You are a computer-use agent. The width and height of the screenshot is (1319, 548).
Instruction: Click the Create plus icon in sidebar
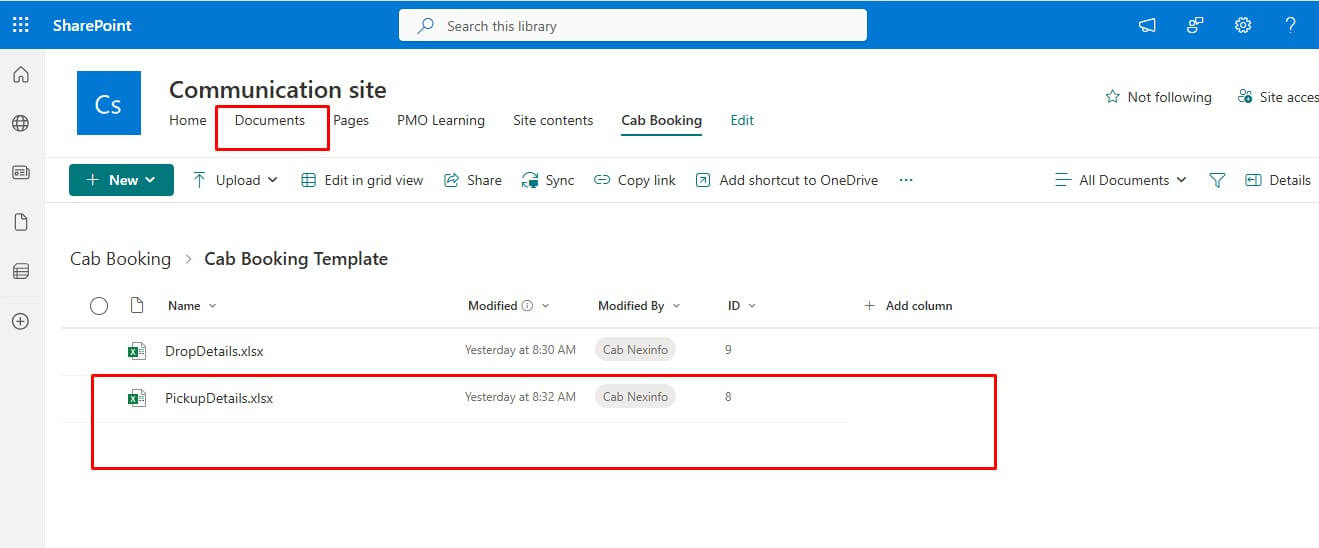point(21,321)
